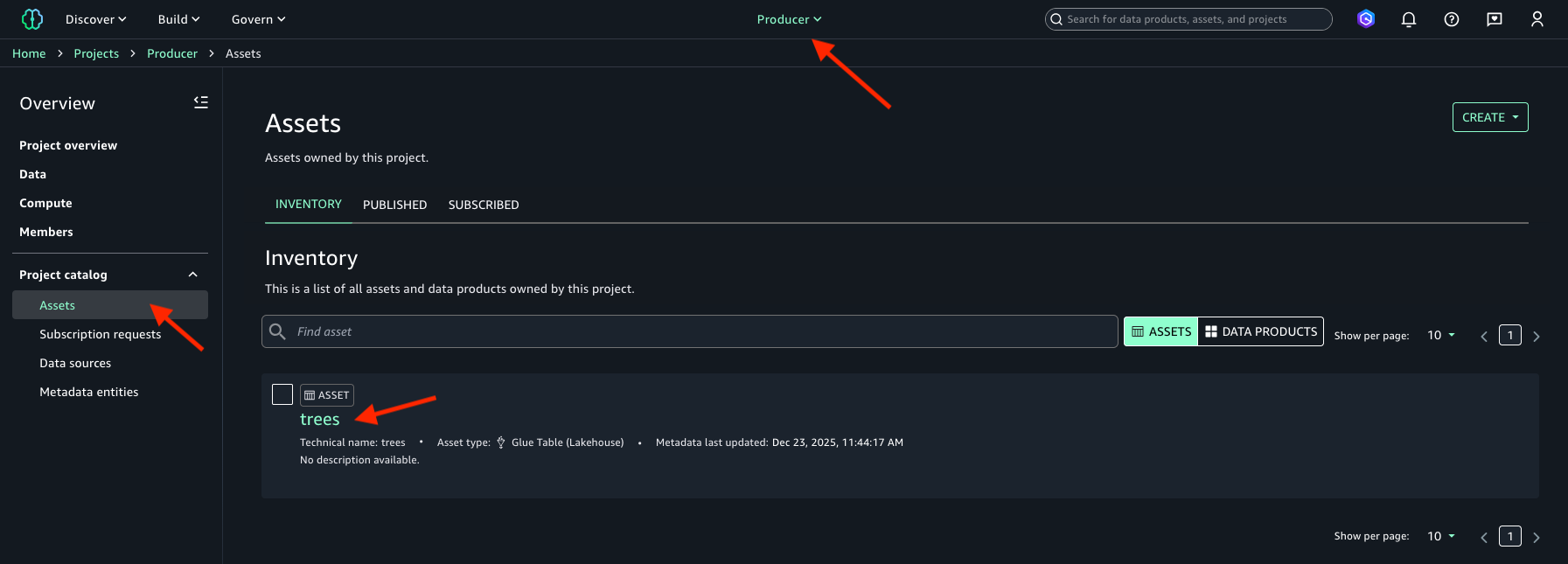Image resolution: width=1568 pixels, height=564 pixels.
Task: Open the notifications bell
Action: click(1409, 19)
